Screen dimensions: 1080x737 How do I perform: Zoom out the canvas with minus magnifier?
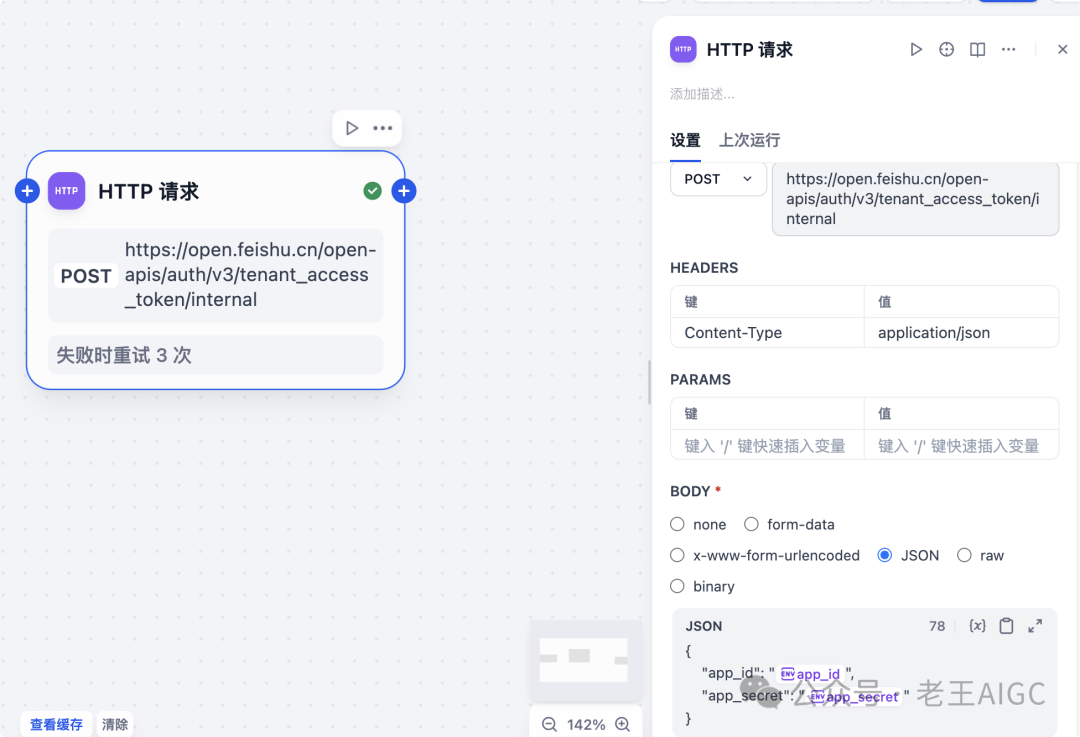click(x=549, y=724)
